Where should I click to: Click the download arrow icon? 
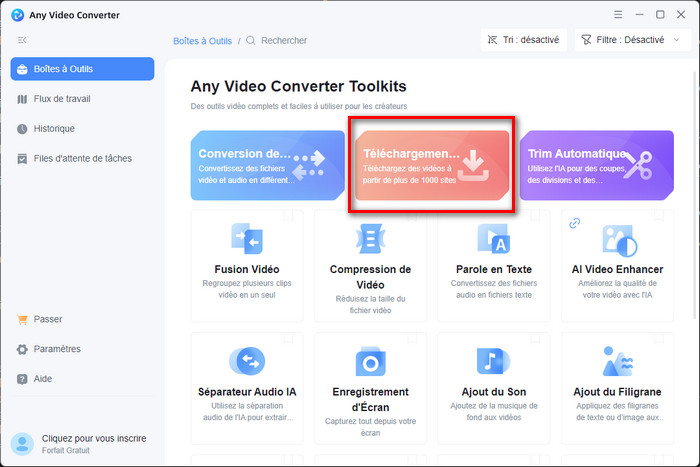click(473, 165)
